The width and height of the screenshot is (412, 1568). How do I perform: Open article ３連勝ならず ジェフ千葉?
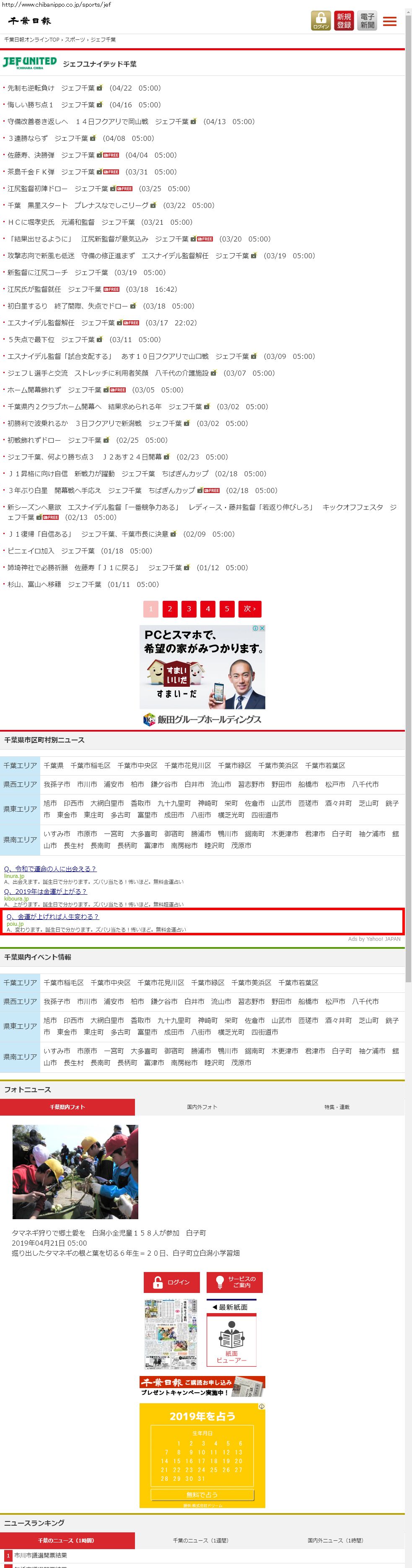point(47,139)
